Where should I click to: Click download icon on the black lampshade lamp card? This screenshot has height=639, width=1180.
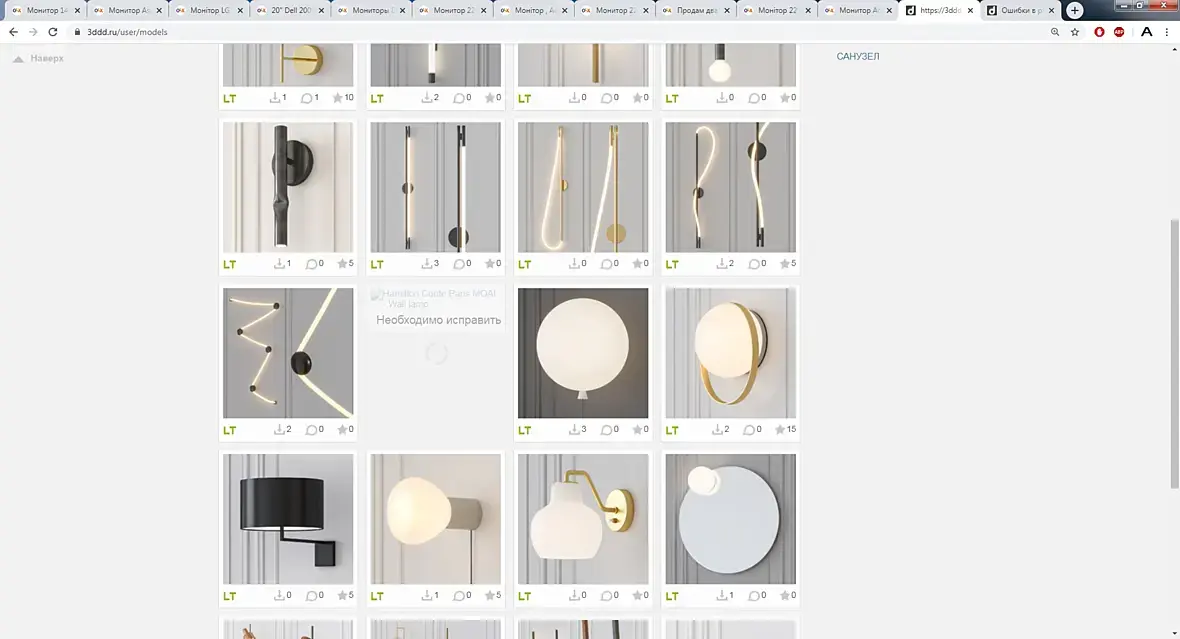coord(279,595)
